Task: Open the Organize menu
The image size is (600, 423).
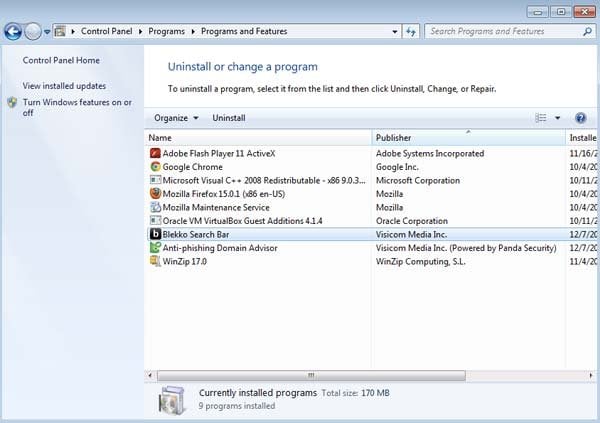Action: coord(176,118)
